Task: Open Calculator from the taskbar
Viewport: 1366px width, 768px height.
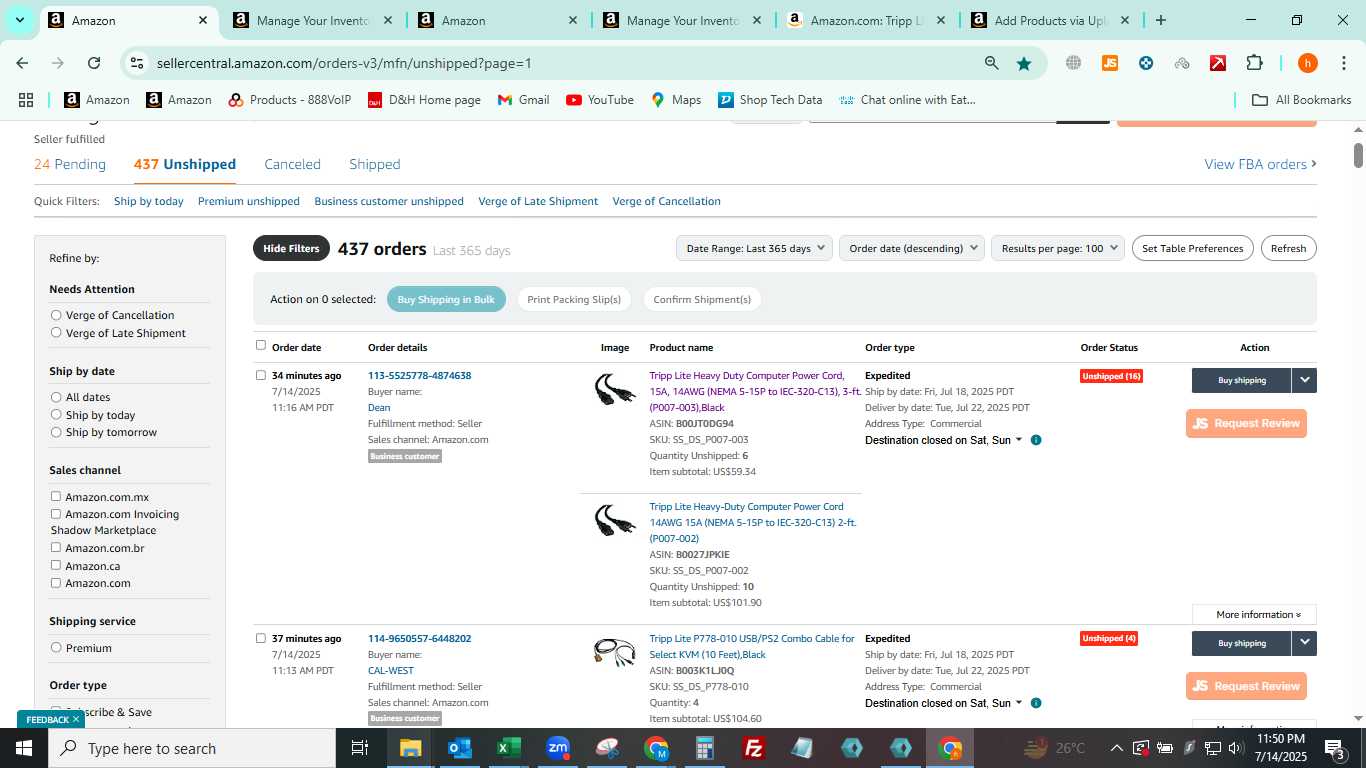Action: tap(705, 748)
